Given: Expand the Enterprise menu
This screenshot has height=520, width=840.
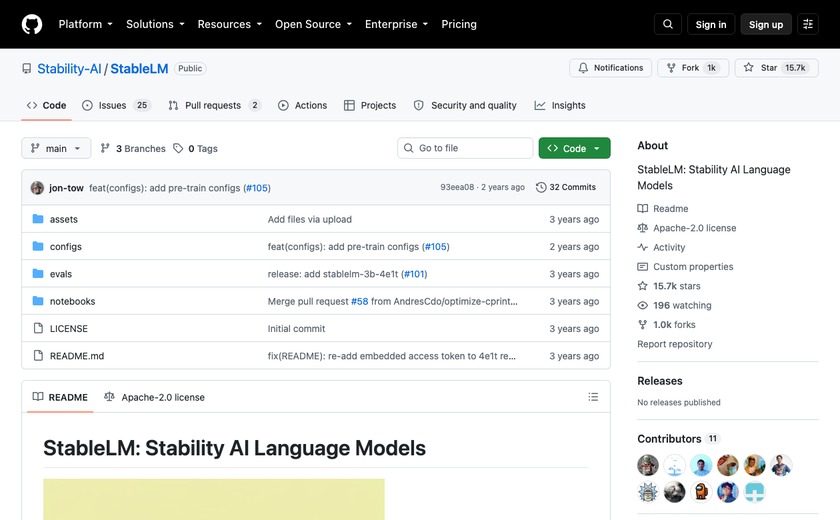Looking at the screenshot, I should pos(396,24).
